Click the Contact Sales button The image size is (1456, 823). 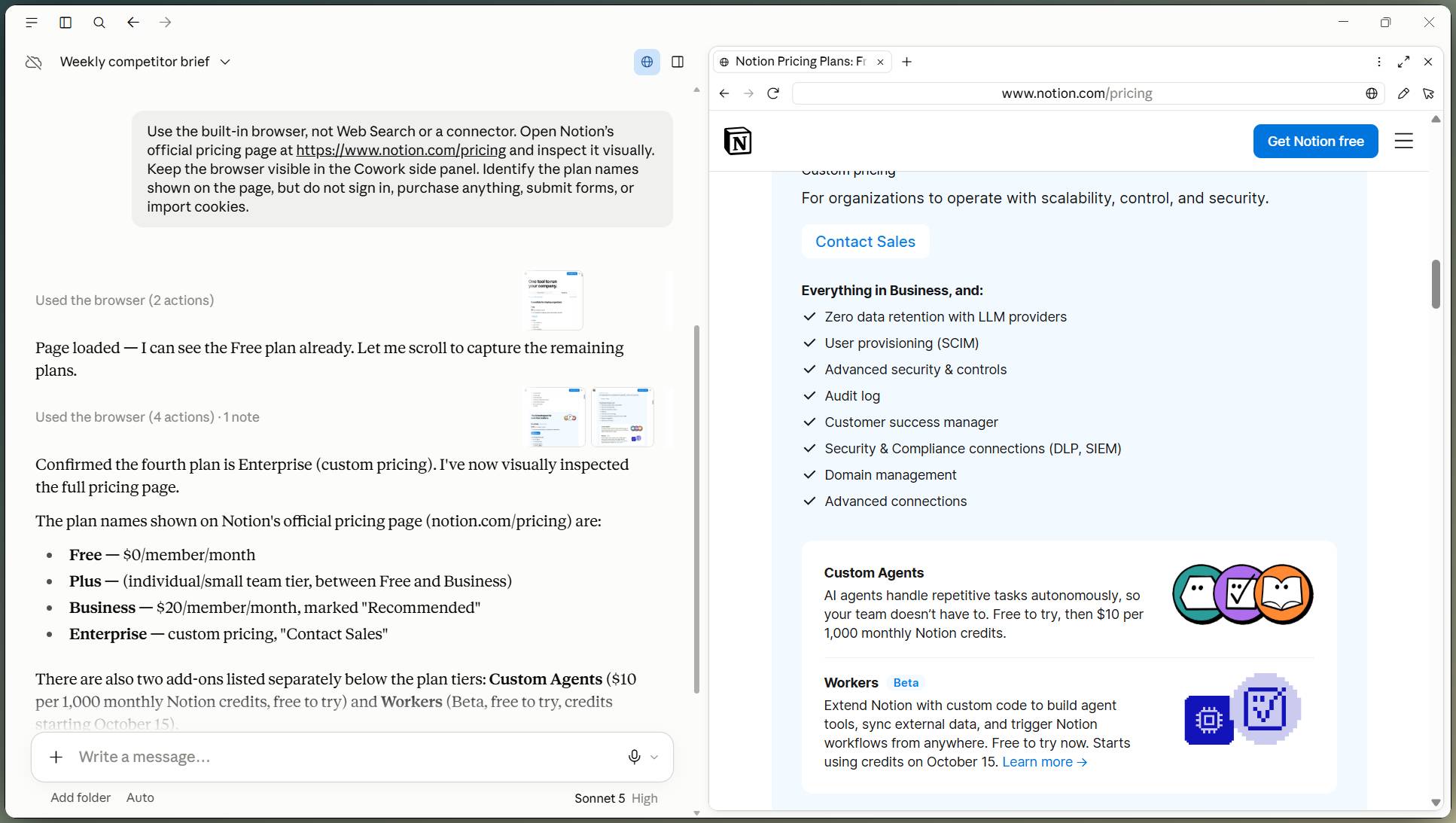[x=865, y=242]
